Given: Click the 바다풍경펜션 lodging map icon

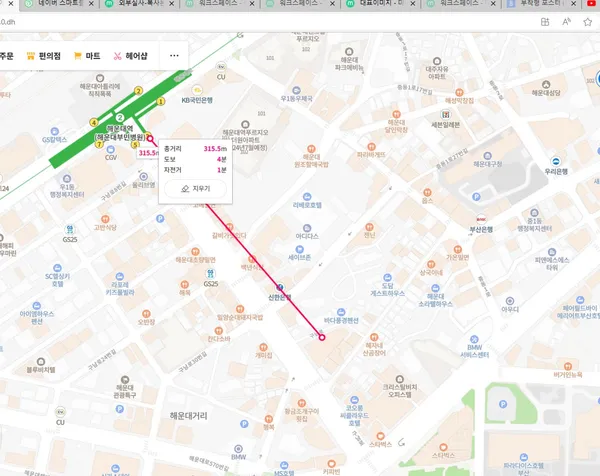Looking at the screenshot, I should click(341, 312).
